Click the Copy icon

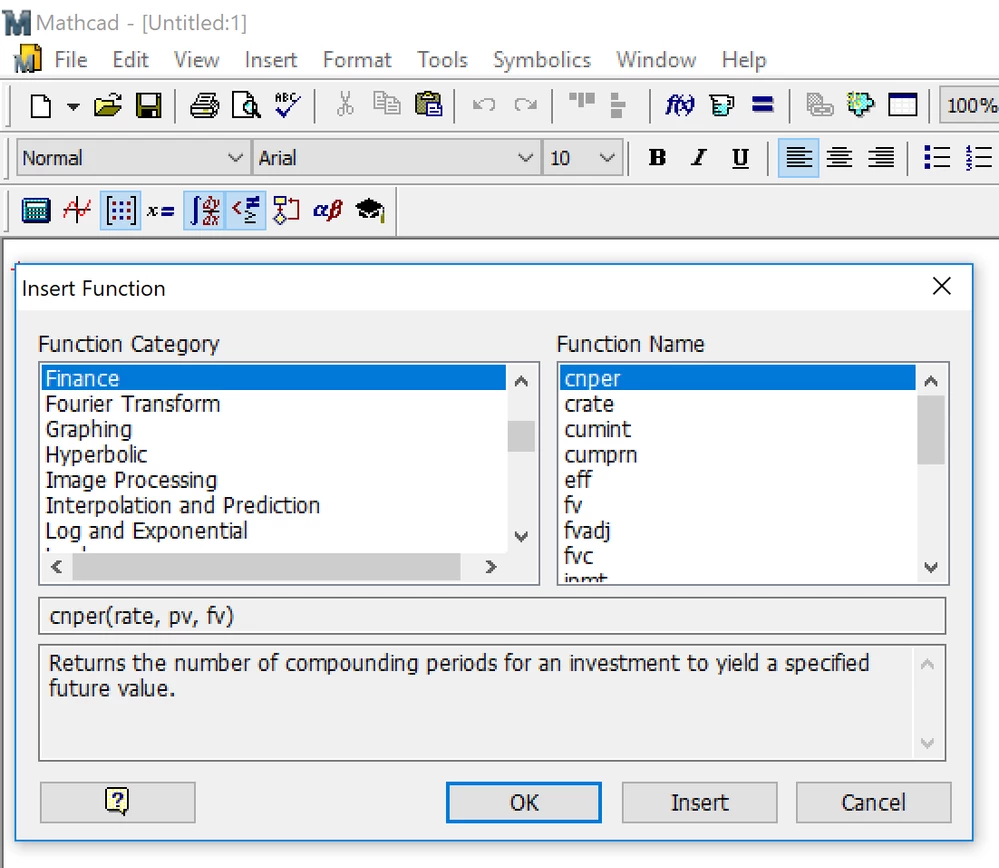tap(387, 103)
